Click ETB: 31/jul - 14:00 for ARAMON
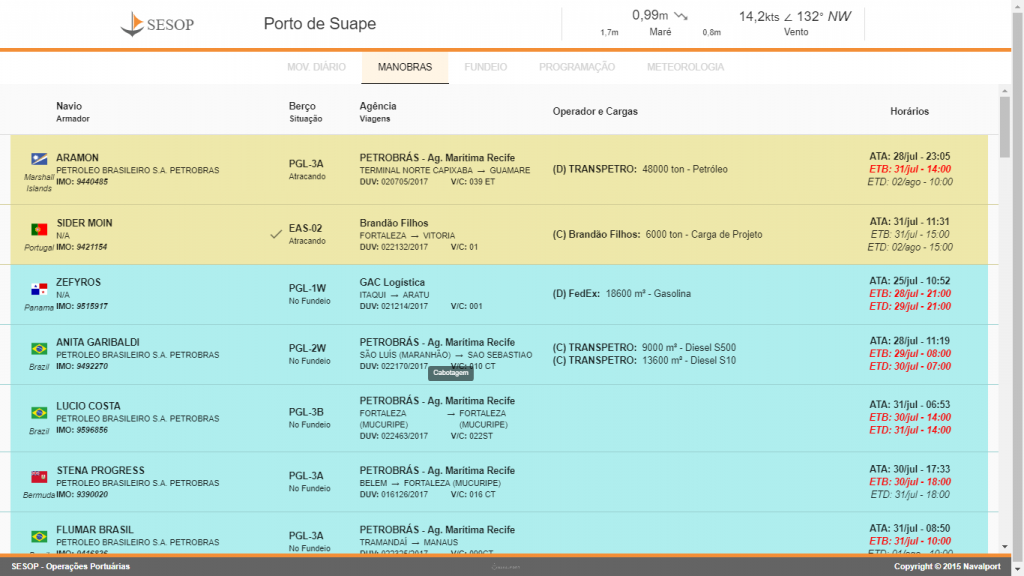 point(910,169)
